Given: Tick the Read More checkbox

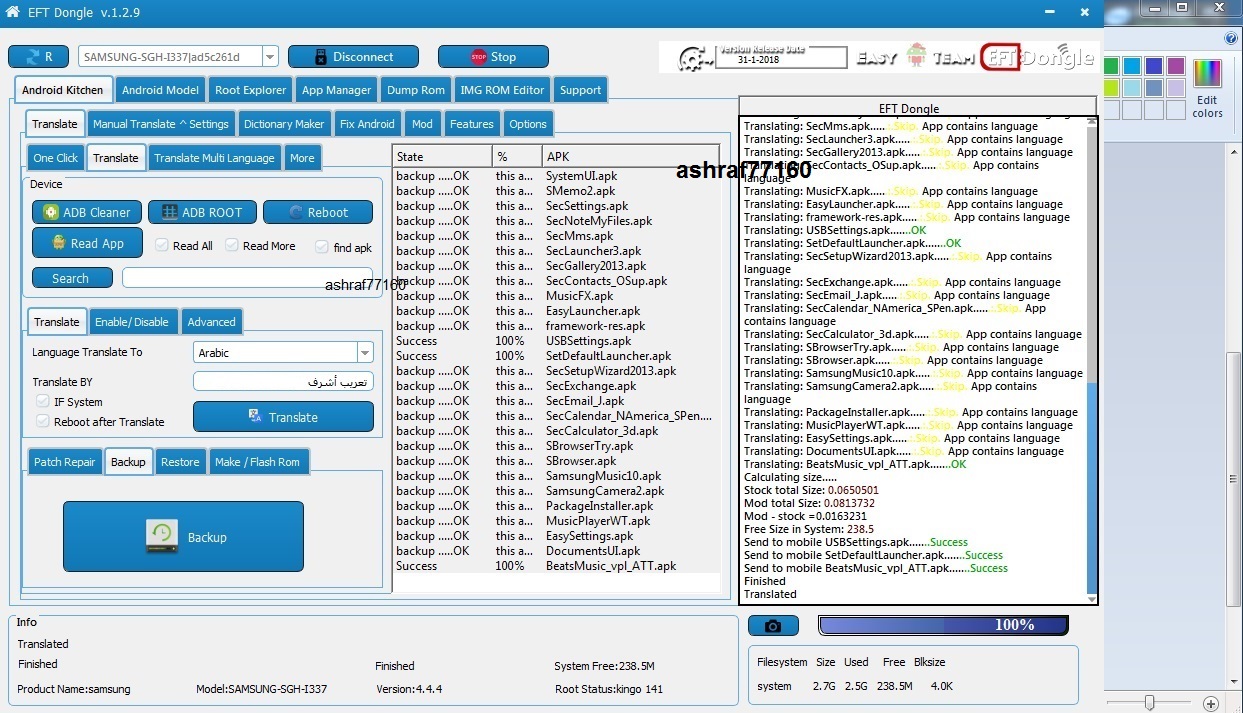Looking at the screenshot, I should coord(232,246).
